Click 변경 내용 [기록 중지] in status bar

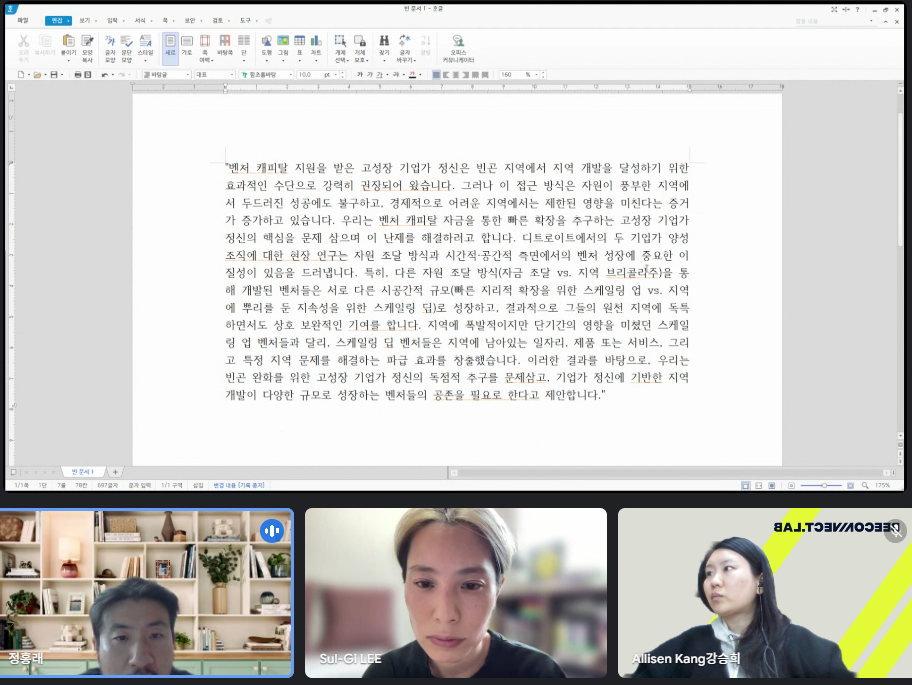239,485
